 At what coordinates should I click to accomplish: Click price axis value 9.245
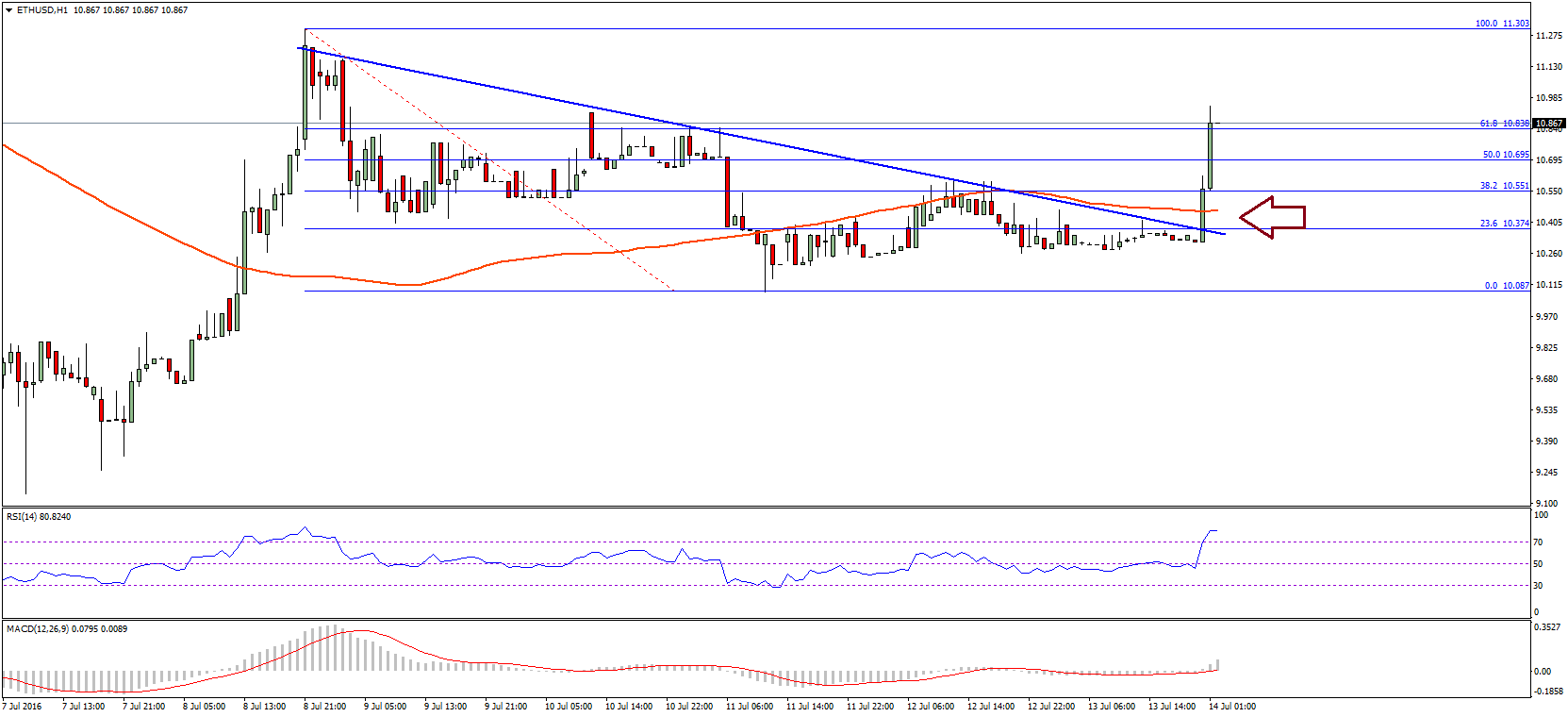tap(1546, 473)
